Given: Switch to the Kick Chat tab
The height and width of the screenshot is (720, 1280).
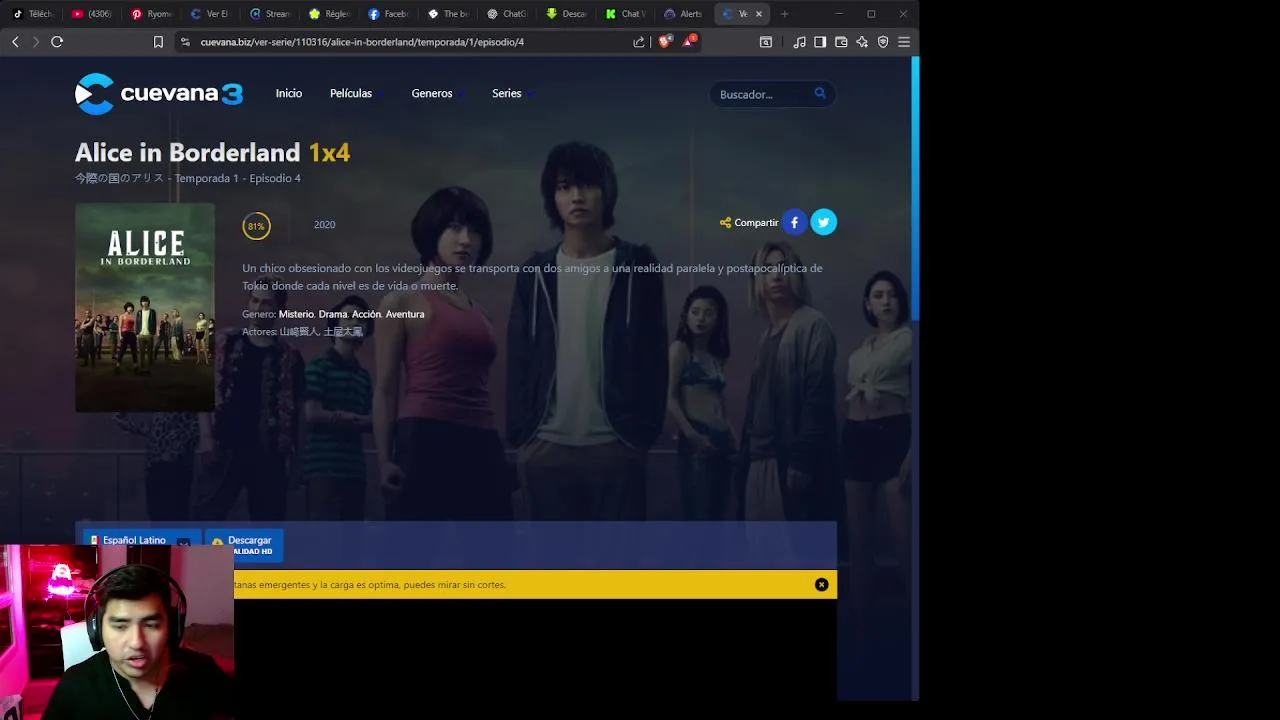Looking at the screenshot, I should (x=626, y=14).
